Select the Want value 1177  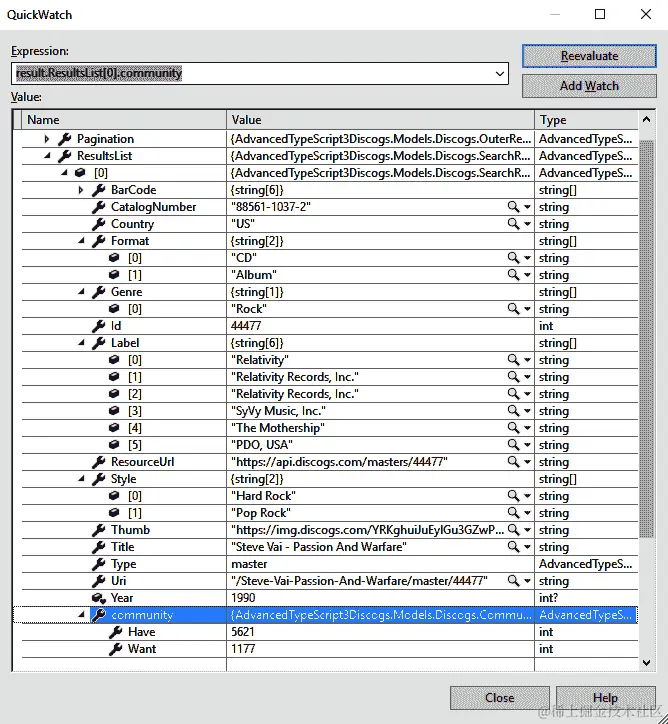pyautogui.click(x=243, y=649)
